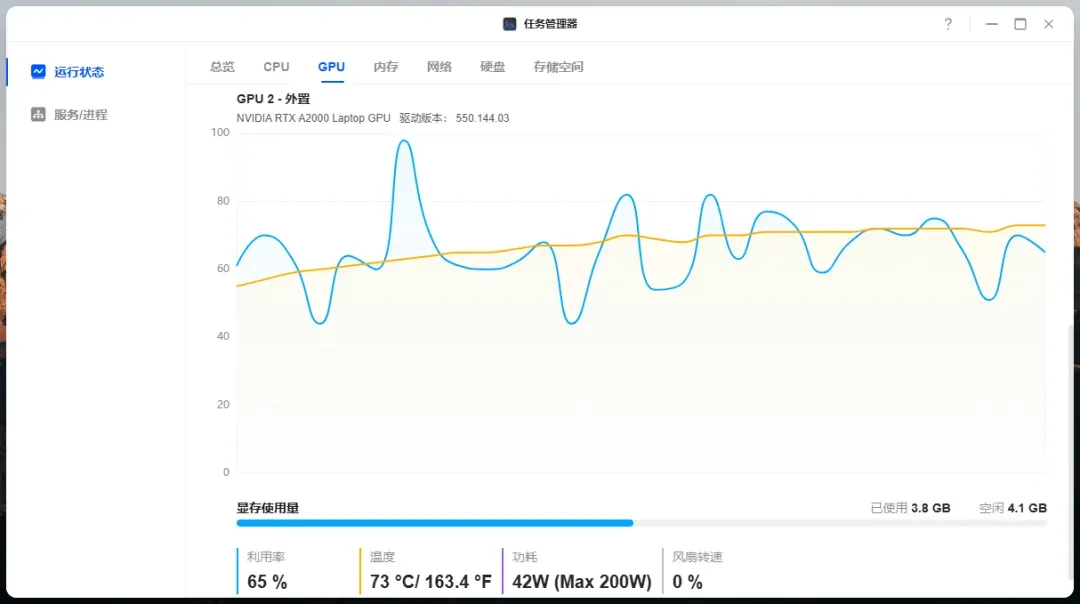Select the GPU tab

331,66
